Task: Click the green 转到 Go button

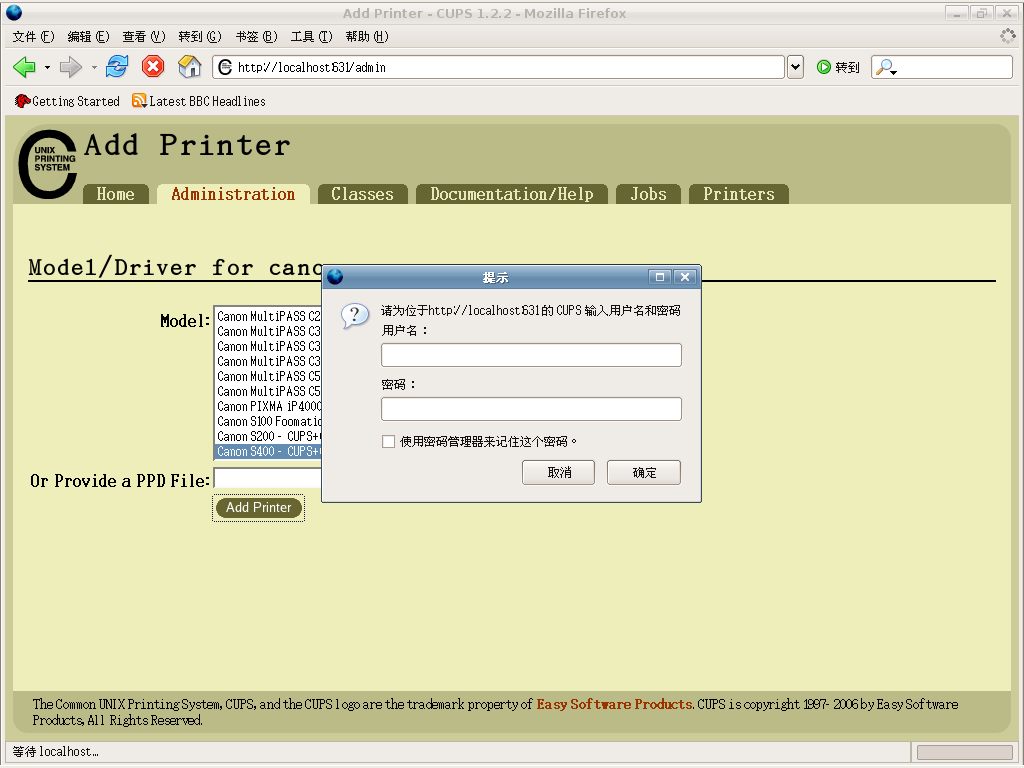Action: click(x=838, y=67)
